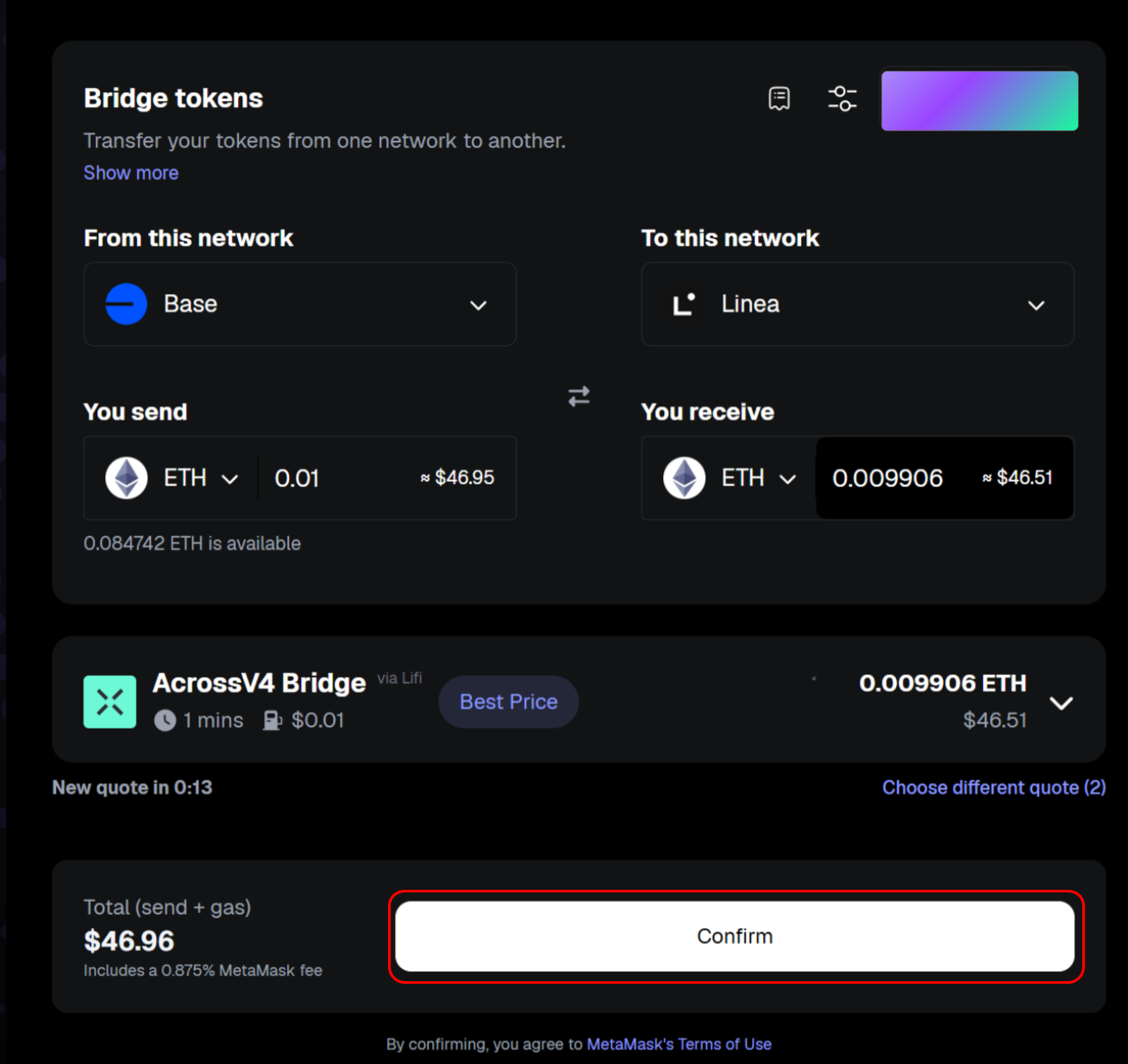Click the AcrossV4 Bridge logo
This screenshot has height=1064, width=1128.
110,702
